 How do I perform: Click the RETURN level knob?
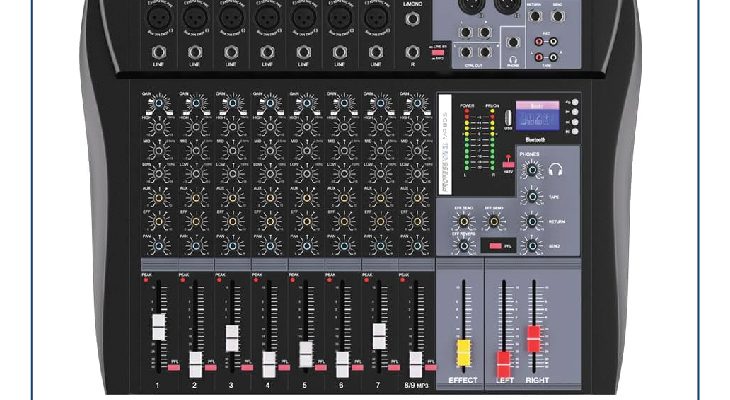(531, 221)
